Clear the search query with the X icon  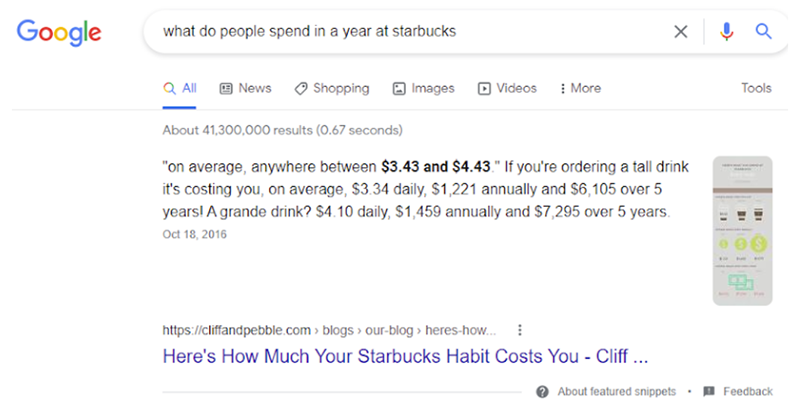point(681,32)
